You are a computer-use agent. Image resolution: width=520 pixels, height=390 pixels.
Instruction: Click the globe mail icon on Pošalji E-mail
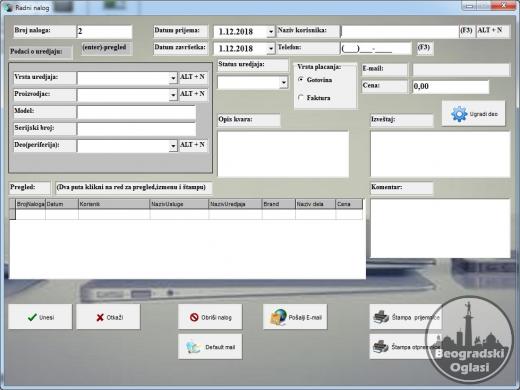[x=278, y=317]
